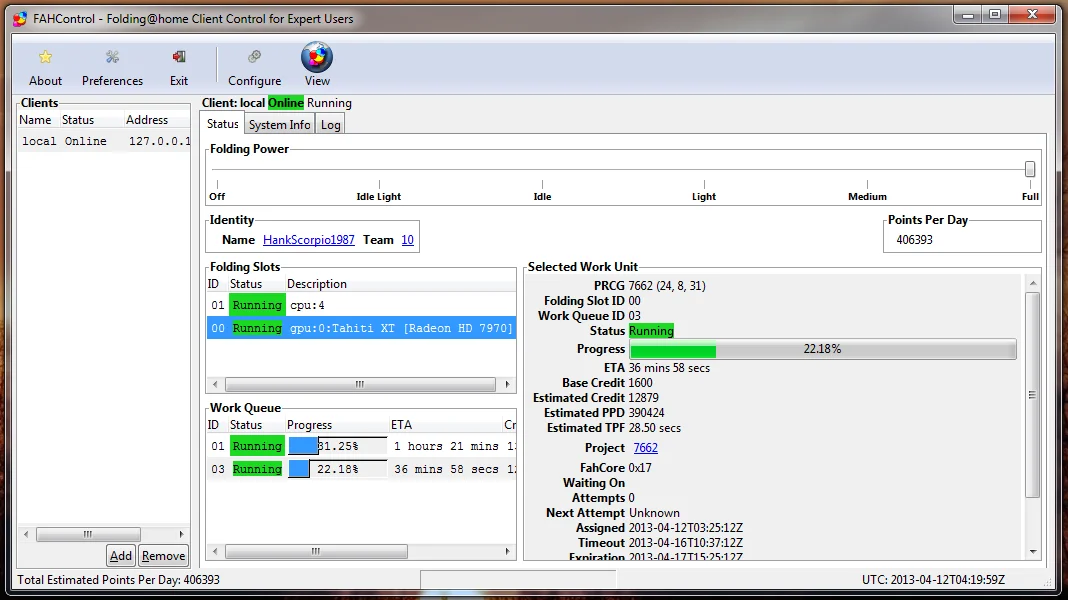1068x600 pixels.
Task: Click Clients list right scroll arrow
Action: [181, 535]
